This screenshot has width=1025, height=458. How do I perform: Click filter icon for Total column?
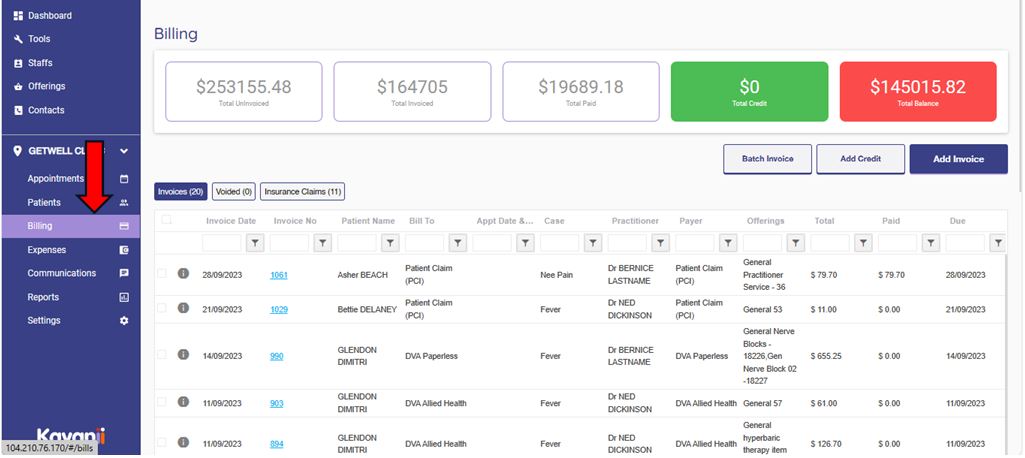point(863,242)
